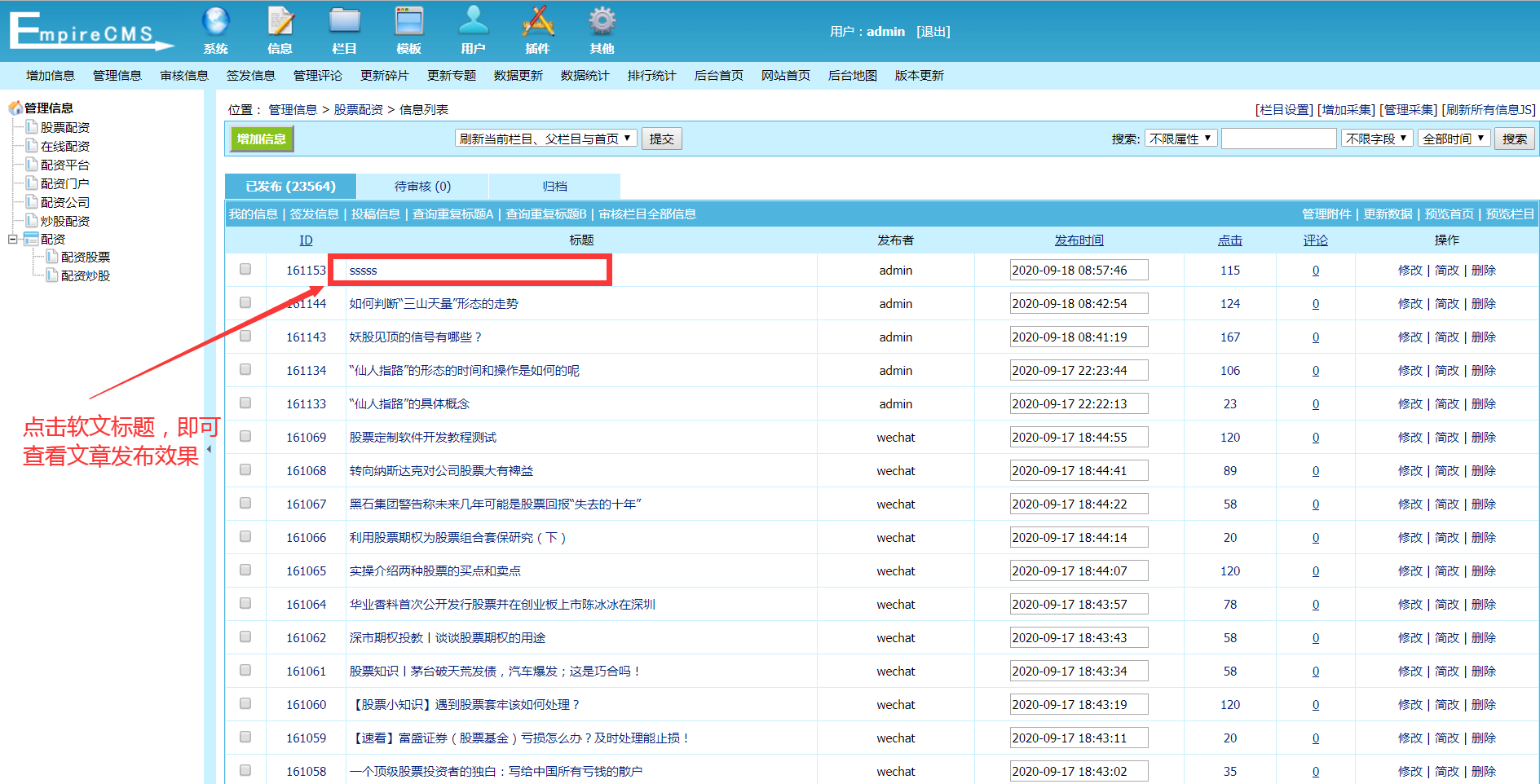The image size is (1540, 784).
Task: Switch to the 已发布 (23564) tab
Action: (x=291, y=186)
